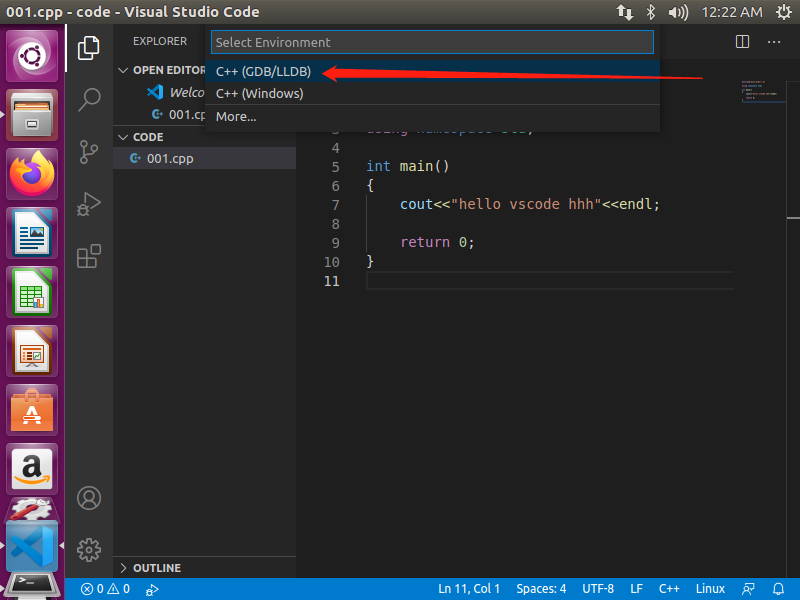Open the volume indicator in top panel

[x=678, y=12]
